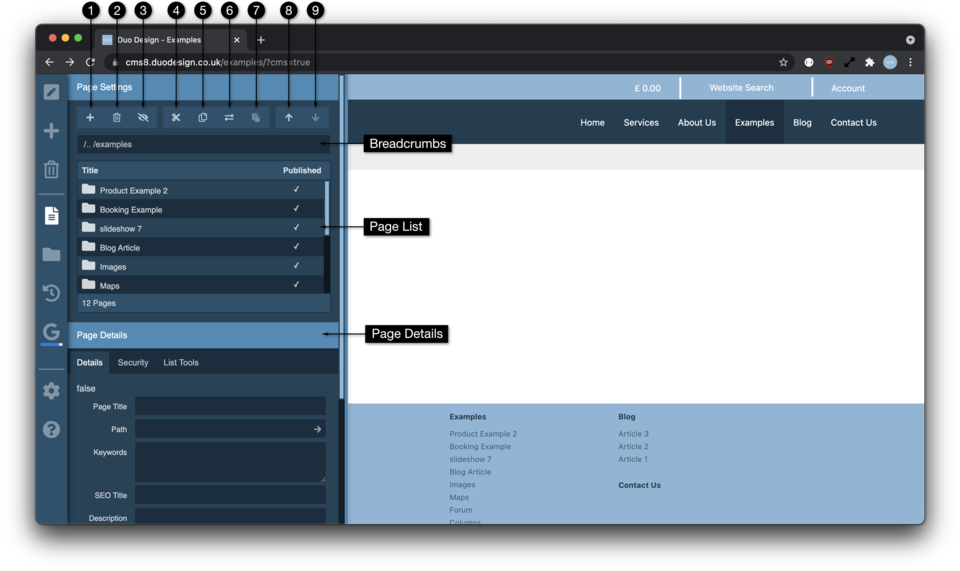Toggle published check for Maps row

tap(296, 285)
